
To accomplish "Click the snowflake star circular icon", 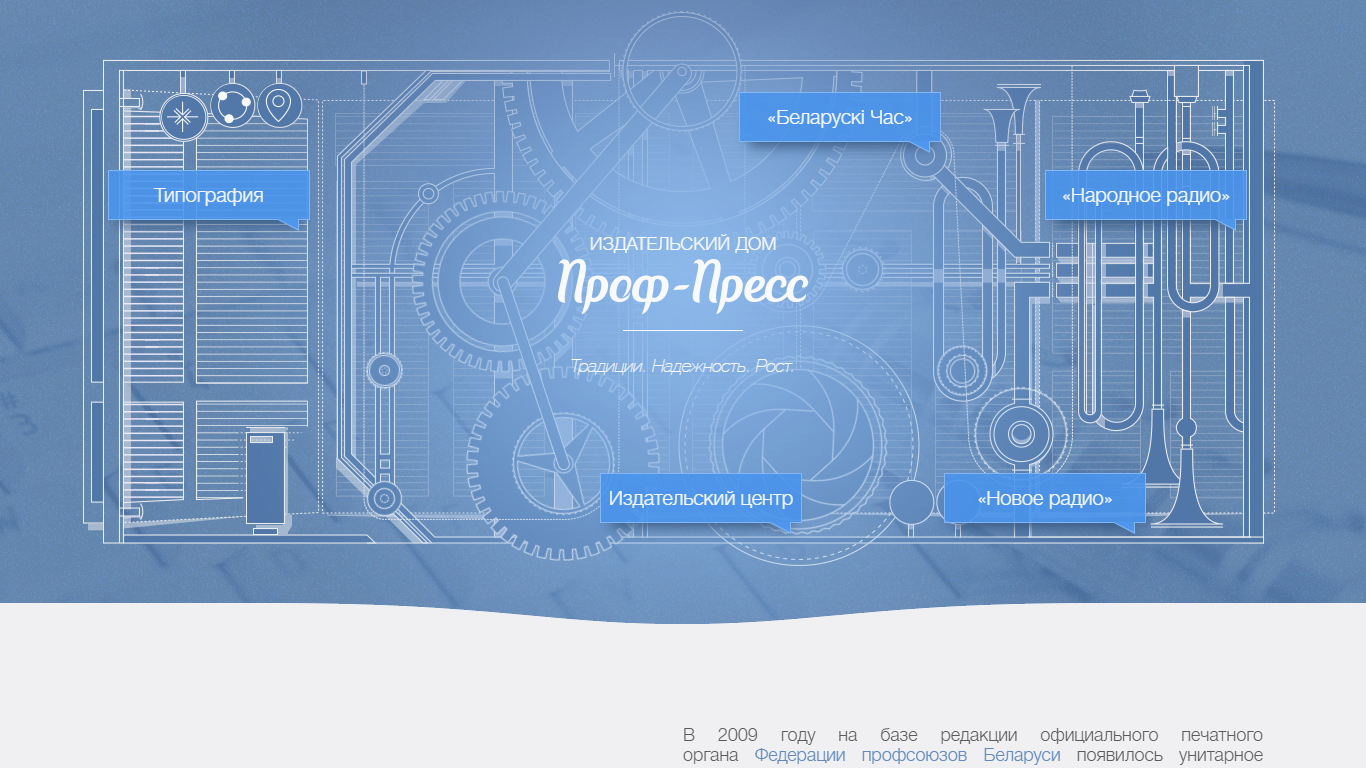I will pyautogui.click(x=183, y=117).
